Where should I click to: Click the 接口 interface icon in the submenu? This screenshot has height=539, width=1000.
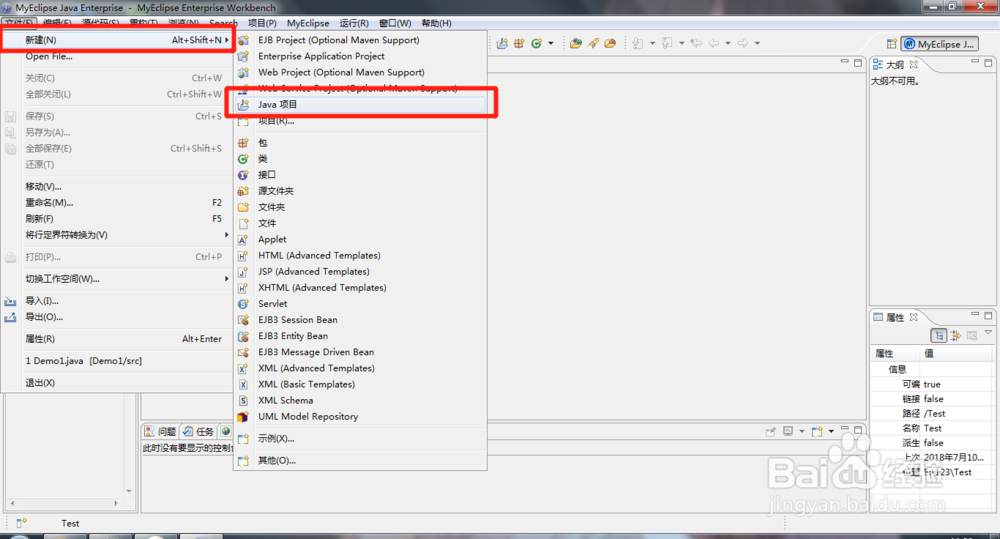pos(243,175)
